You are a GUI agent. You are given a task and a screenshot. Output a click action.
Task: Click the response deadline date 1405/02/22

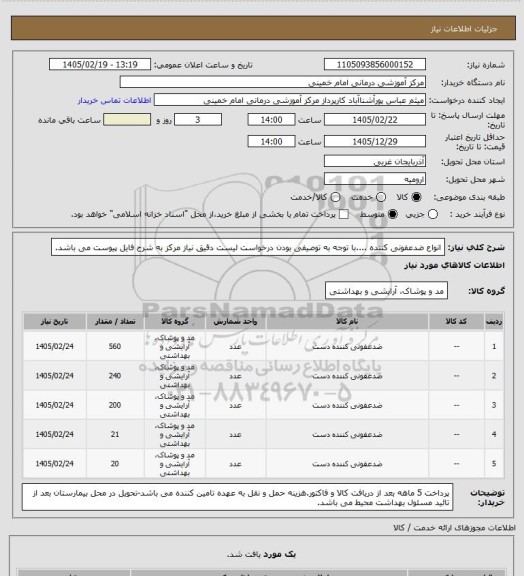pyautogui.click(x=375, y=120)
